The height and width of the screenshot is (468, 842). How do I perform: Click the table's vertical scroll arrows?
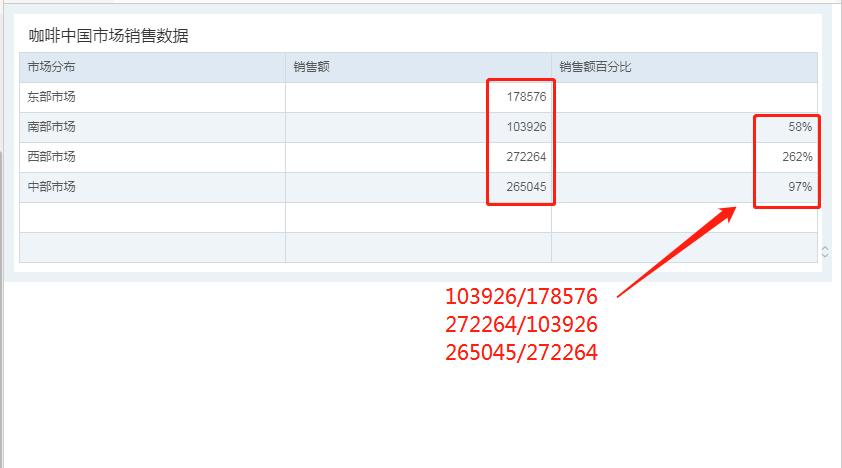coord(825,251)
